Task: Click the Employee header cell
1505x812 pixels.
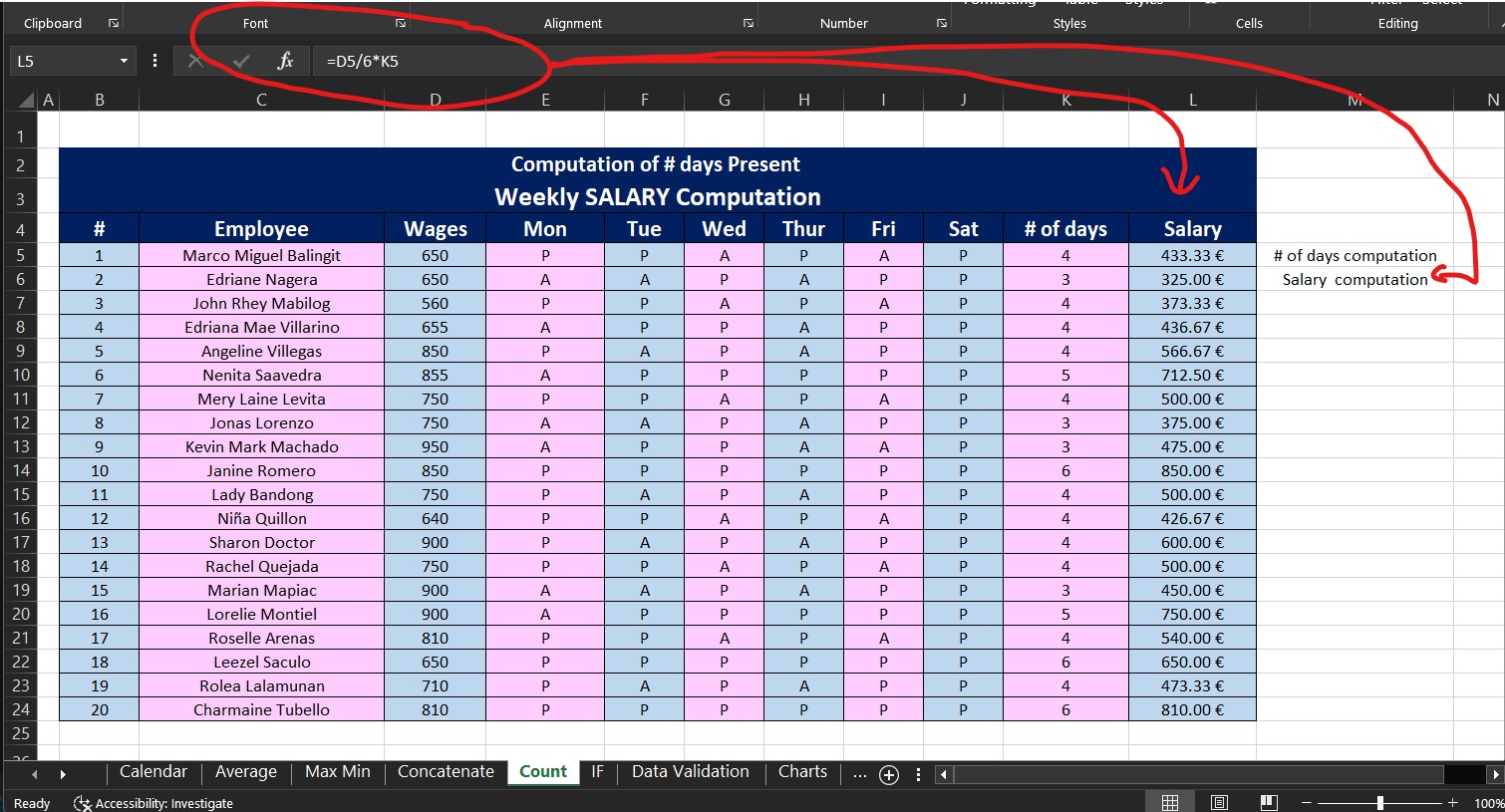Action: (261, 228)
